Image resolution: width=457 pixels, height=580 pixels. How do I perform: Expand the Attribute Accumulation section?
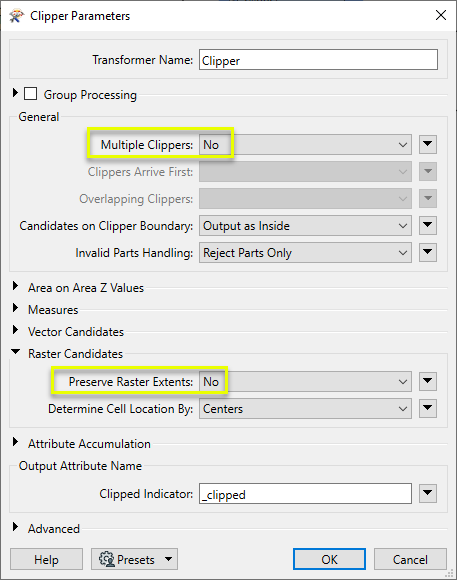tap(15, 442)
